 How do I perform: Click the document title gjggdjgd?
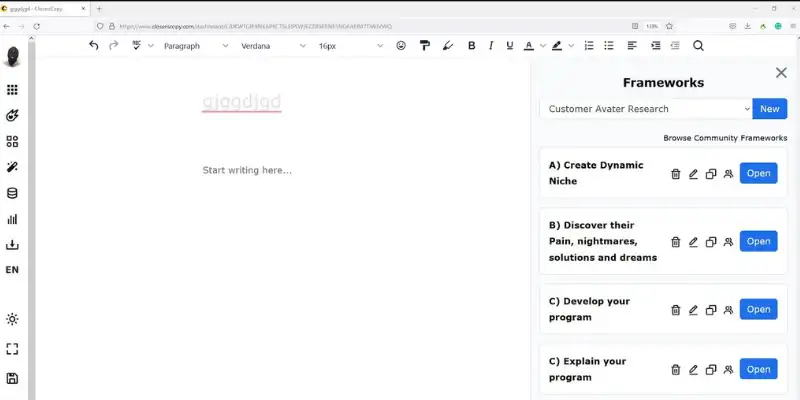242,102
